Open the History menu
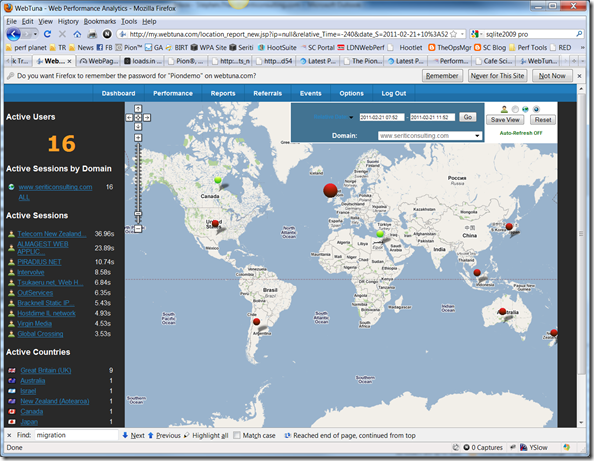Image resolution: width=594 pixels, height=461 pixels. [68, 21]
